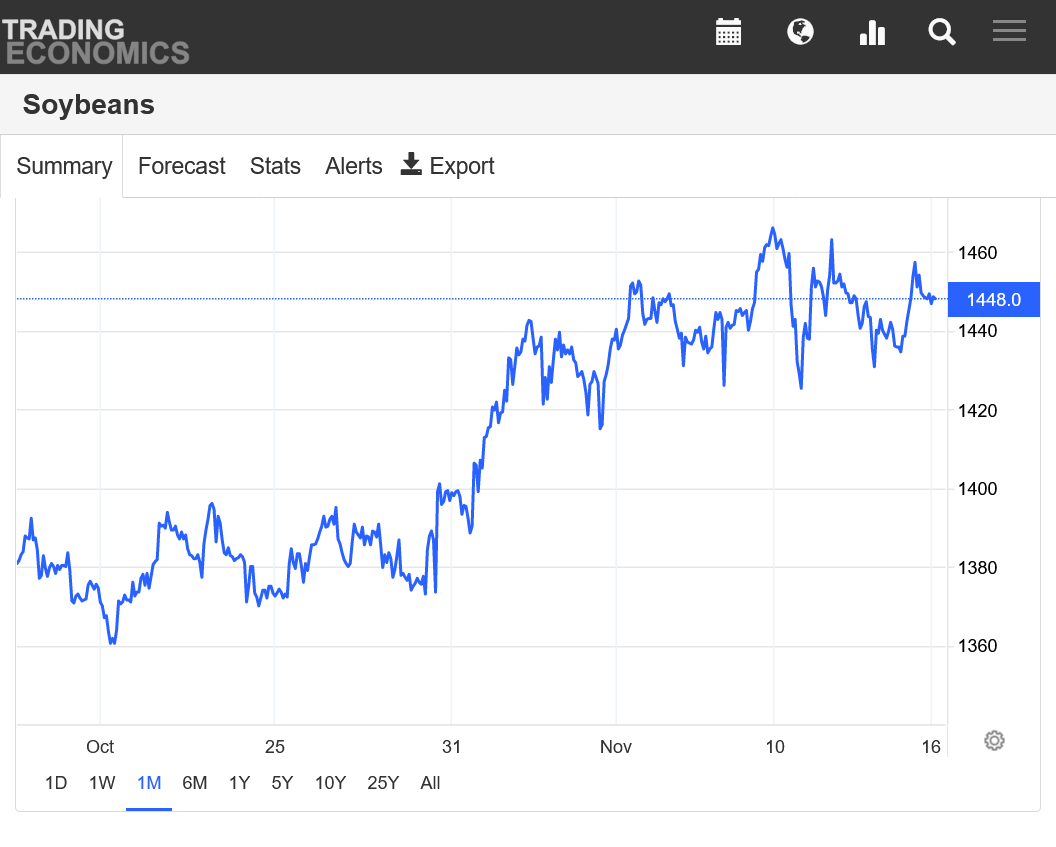Select the All time range
The height and width of the screenshot is (847, 1056).
430,783
